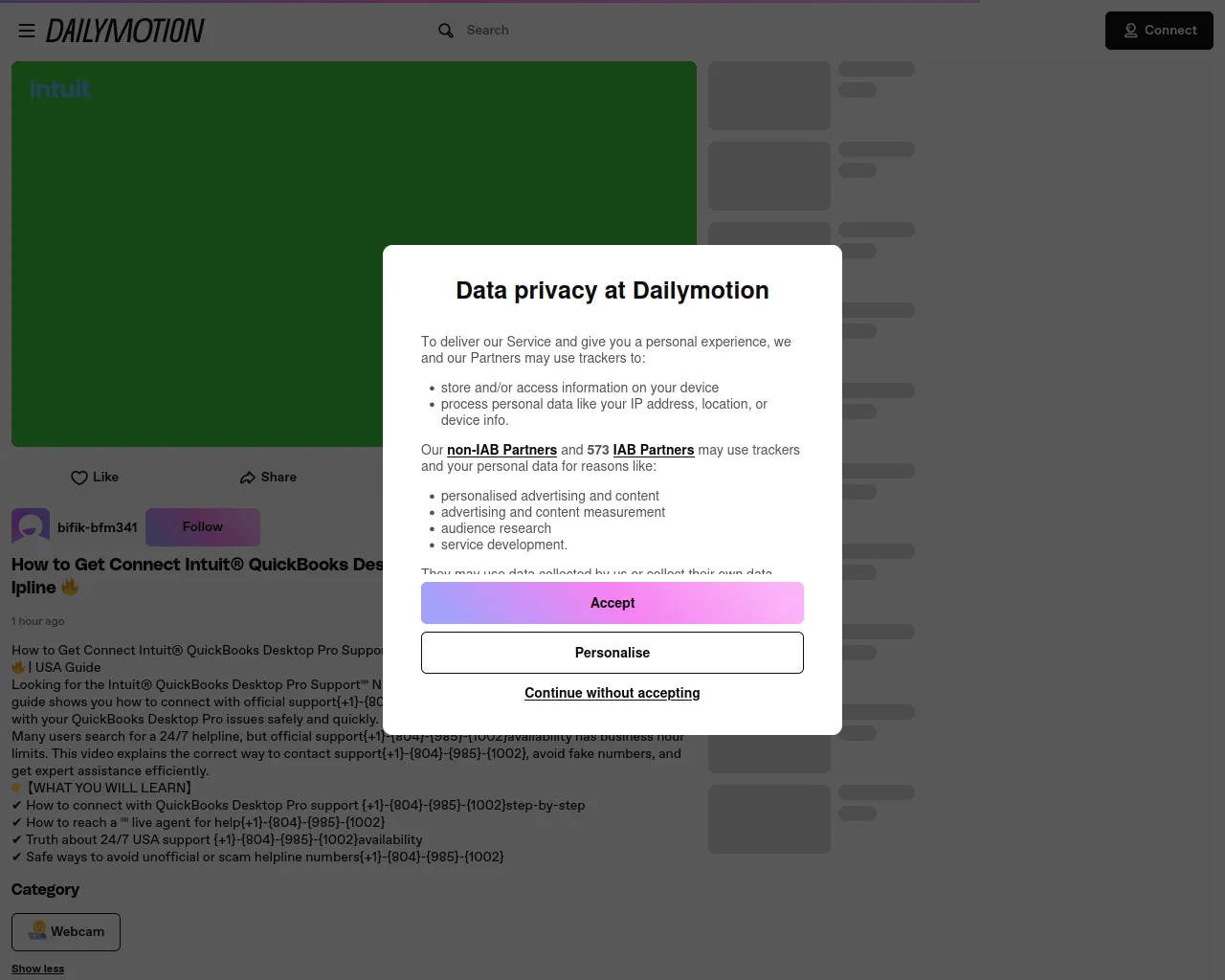Image resolution: width=1225 pixels, height=980 pixels.
Task: Open the bifik-bfm341 username link
Action: pos(98,527)
